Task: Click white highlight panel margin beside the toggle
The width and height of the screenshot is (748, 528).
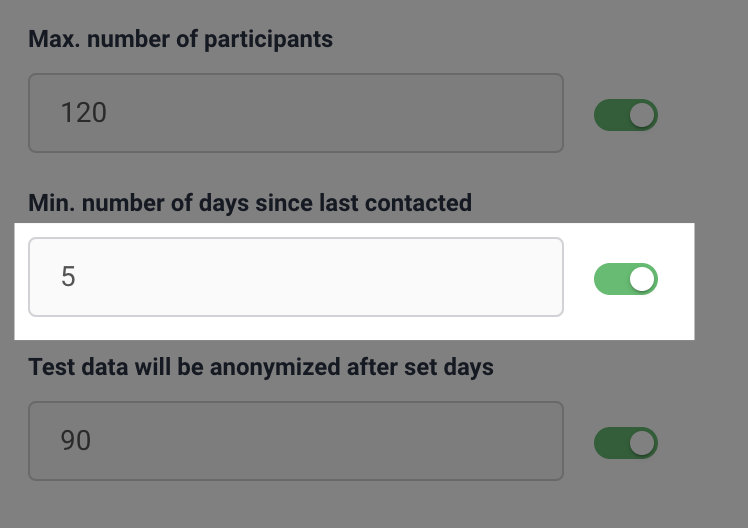Action: (677, 281)
